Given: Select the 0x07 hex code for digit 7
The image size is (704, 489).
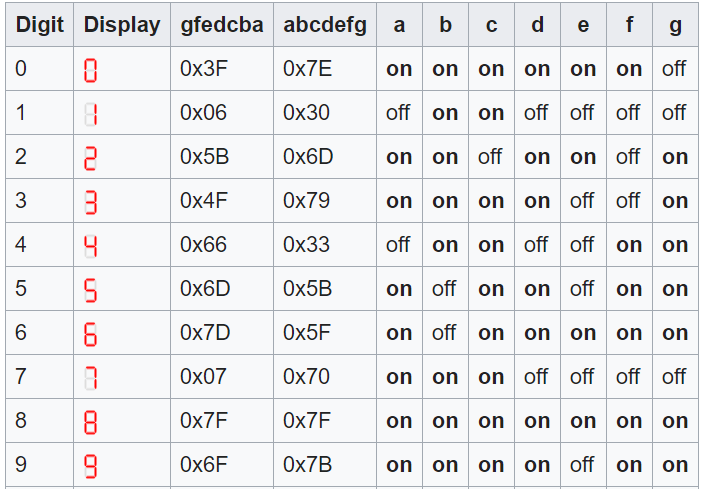Looking at the screenshot, I should click(x=204, y=377).
